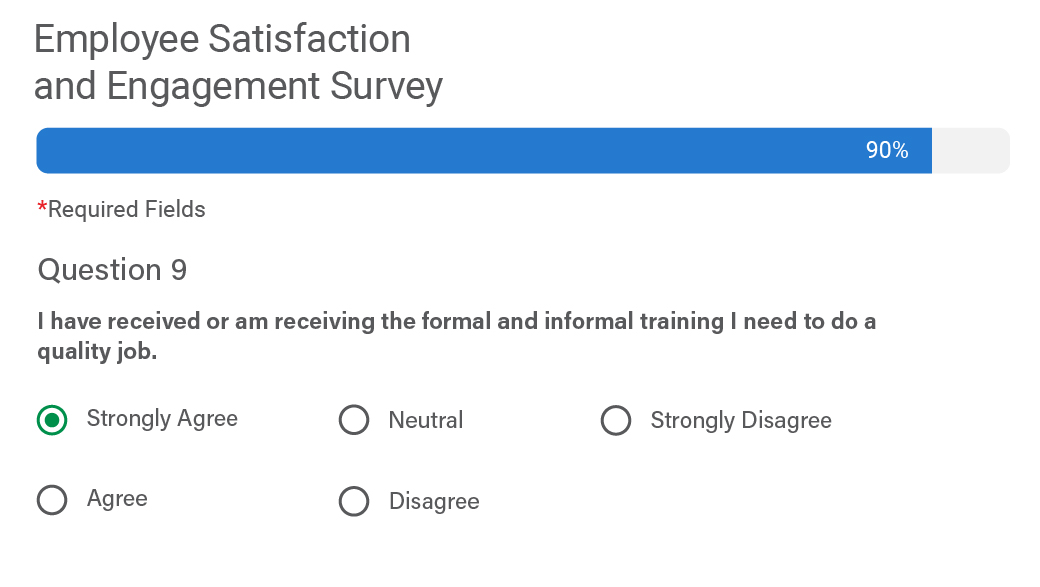Click the 'Strongly Disagree' label text
Viewport: 1040px width, 587px height.
(x=741, y=421)
